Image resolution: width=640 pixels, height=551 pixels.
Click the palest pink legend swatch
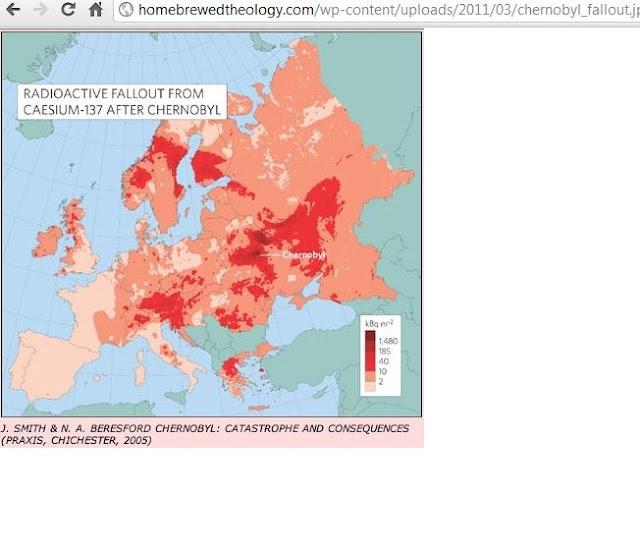370,387
